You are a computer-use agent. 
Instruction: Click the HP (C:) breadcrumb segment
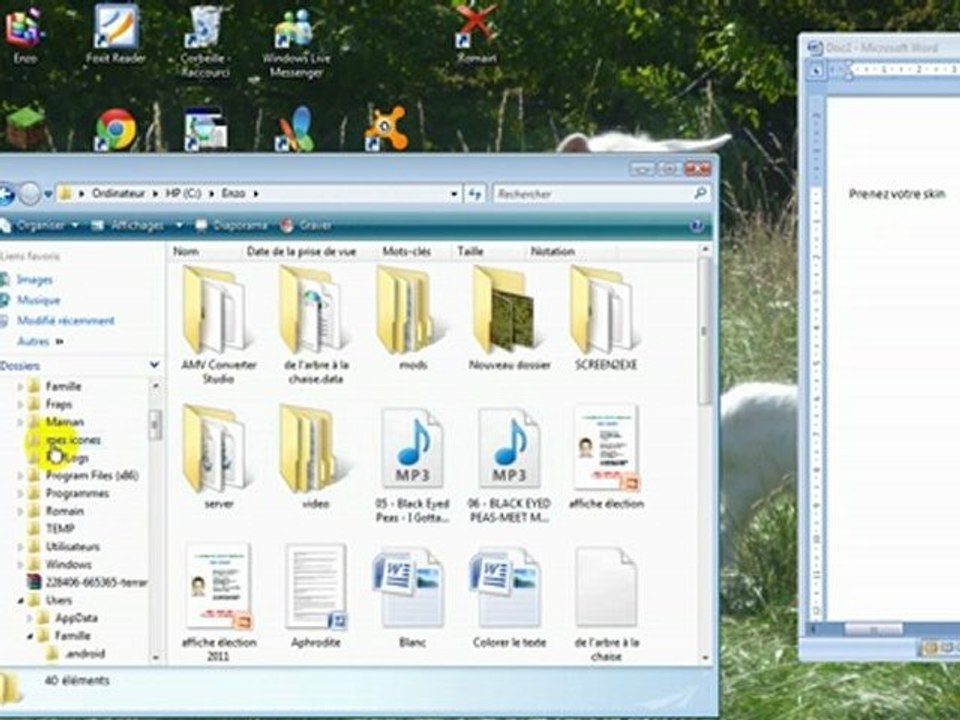click(x=184, y=193)
